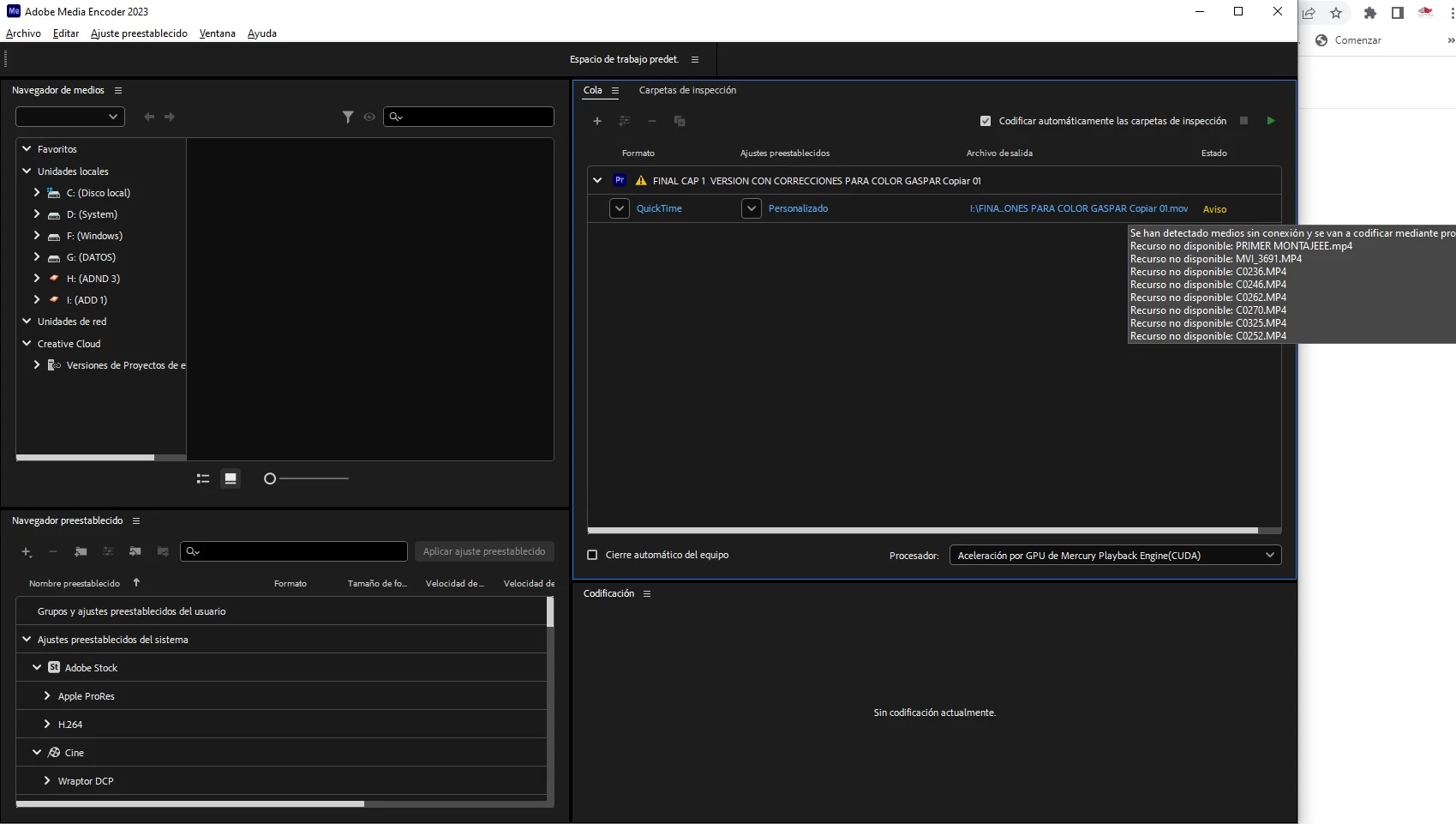Import presets icon in preset browser
The width and height of the screenshot is (1456, 824).
pyautogui.click(x=135, y=551)
